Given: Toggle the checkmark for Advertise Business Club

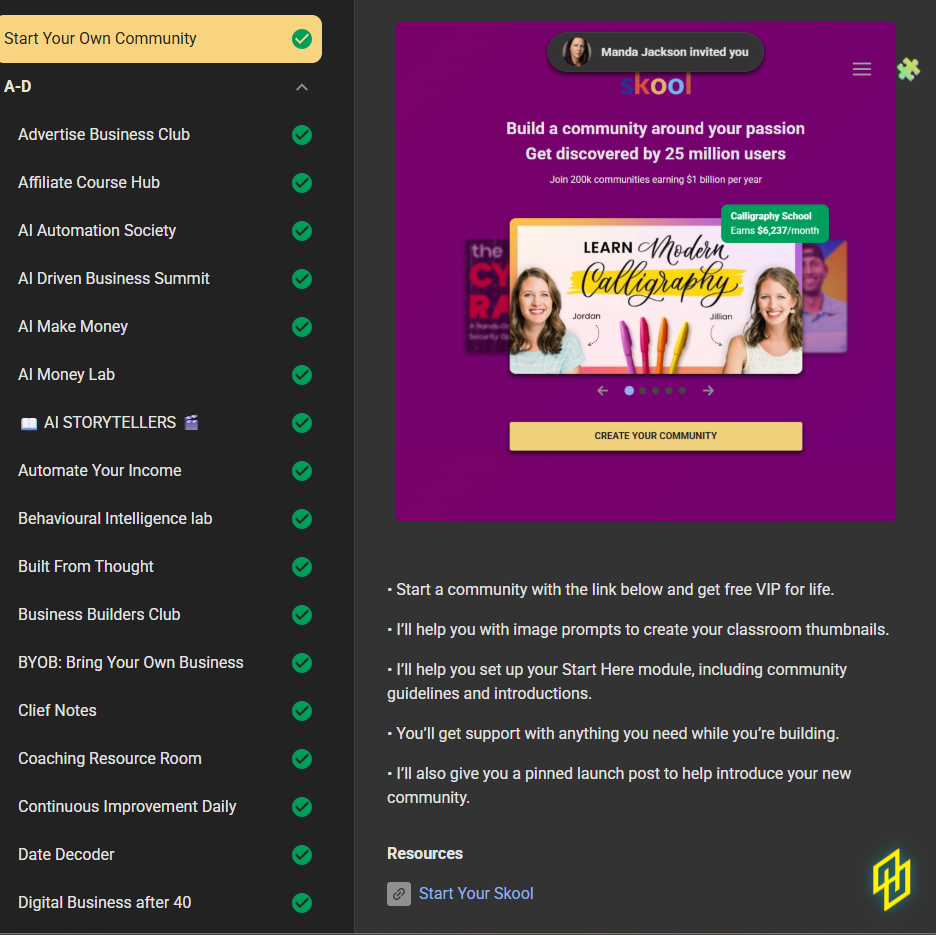Looking at the screenshot, I should coord(302,135).
